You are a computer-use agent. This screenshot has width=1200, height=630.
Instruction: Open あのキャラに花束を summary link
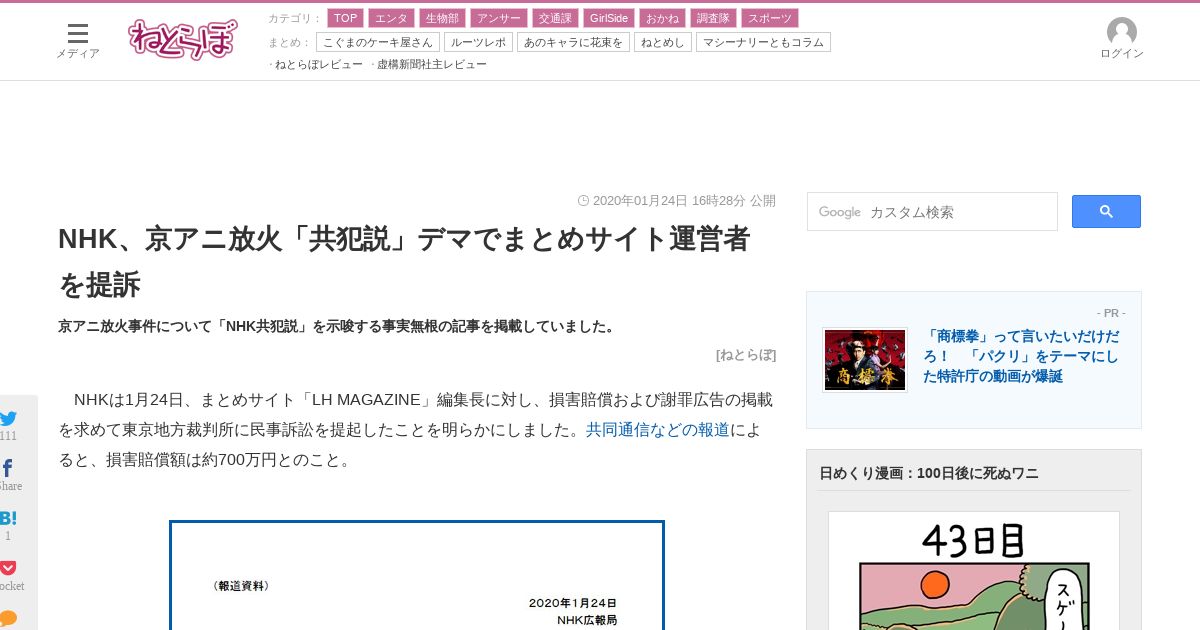tap(573, 42)
